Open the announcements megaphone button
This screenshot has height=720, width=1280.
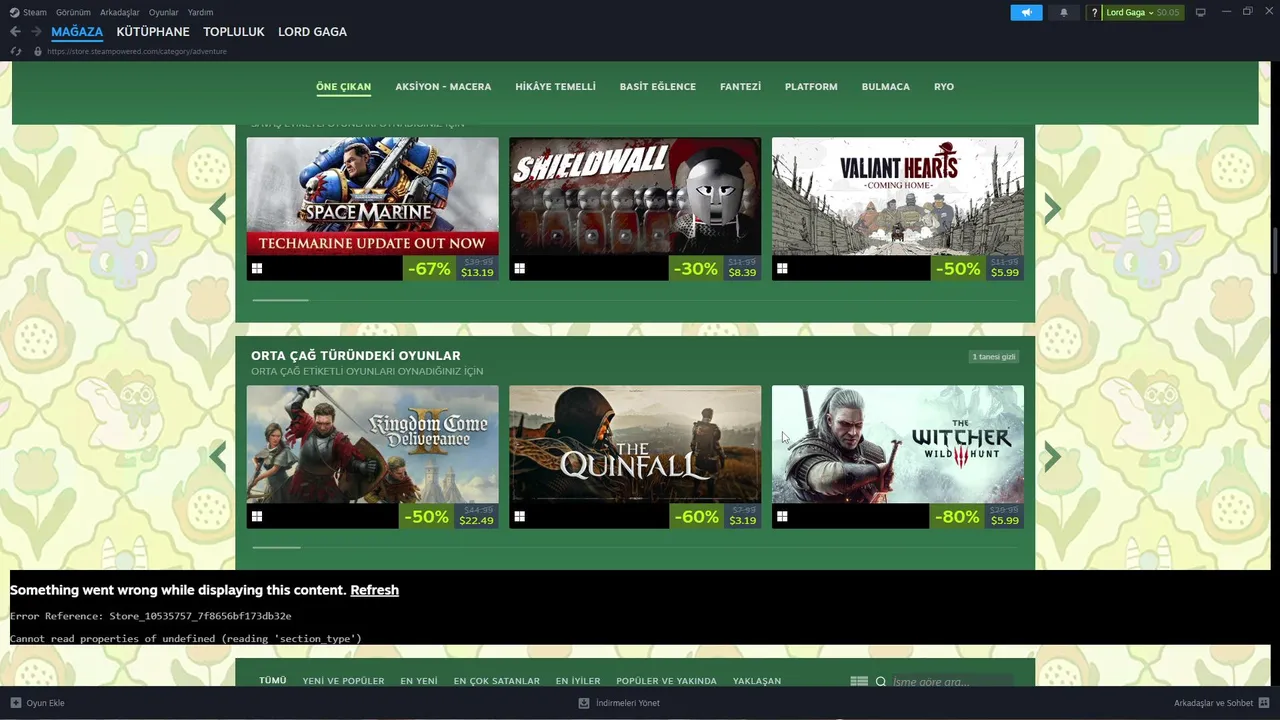(1026, 12)
